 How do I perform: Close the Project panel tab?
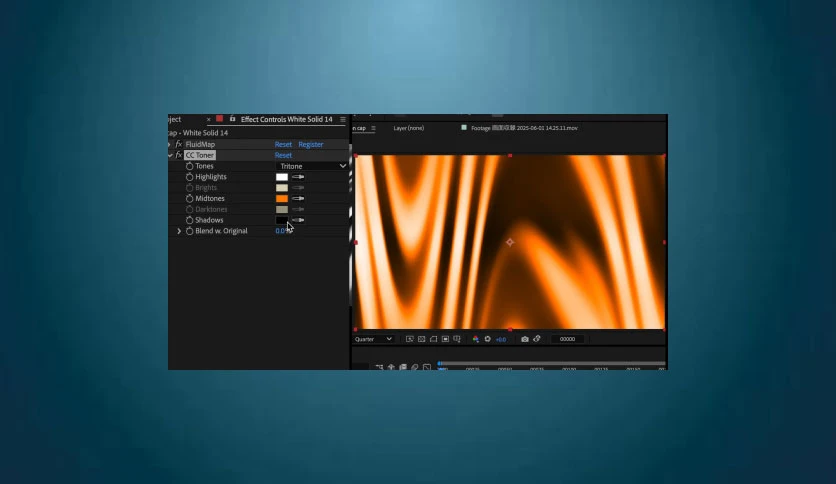(208, 119)
